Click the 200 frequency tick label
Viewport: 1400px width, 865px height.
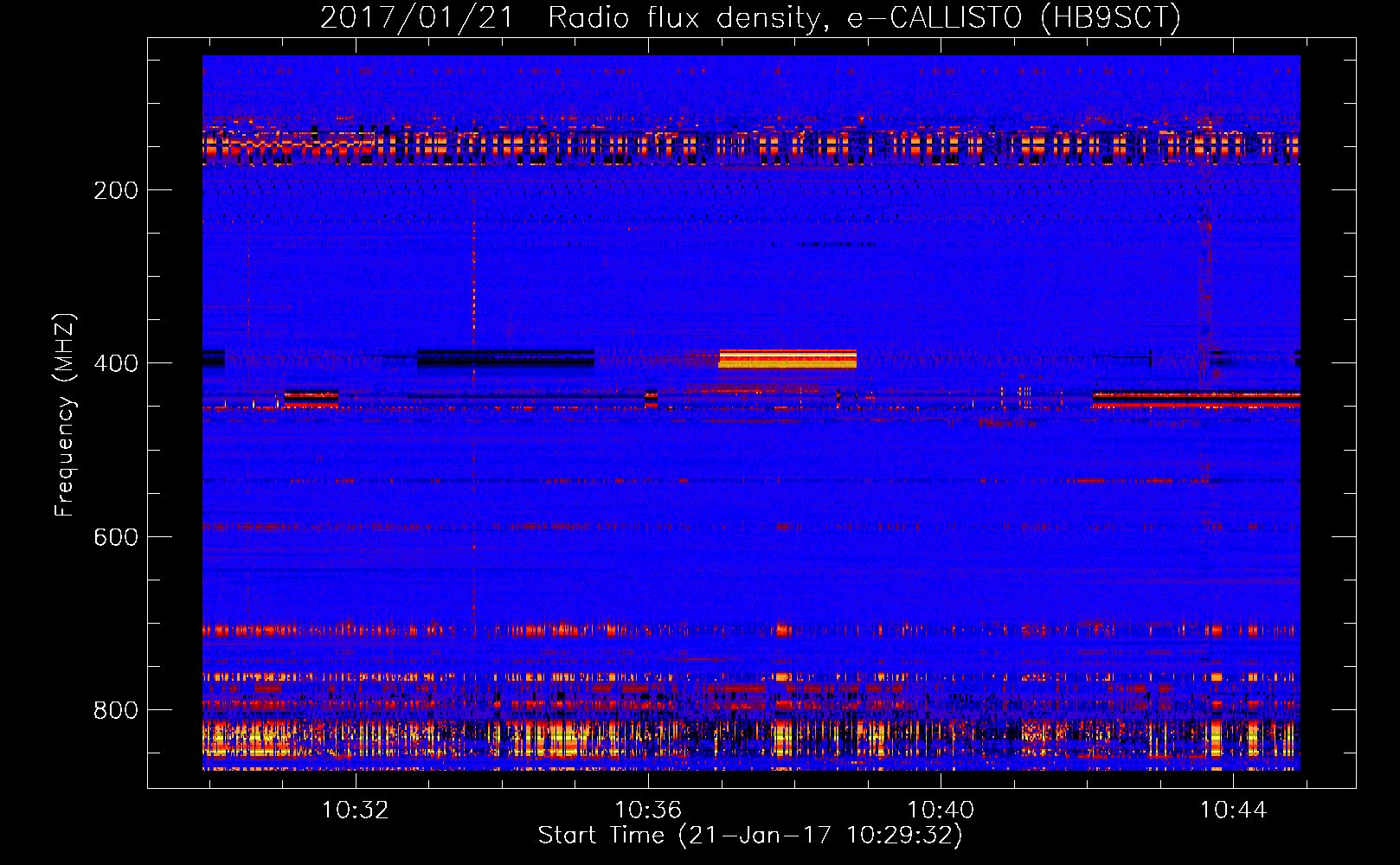(x=116, y=190)
